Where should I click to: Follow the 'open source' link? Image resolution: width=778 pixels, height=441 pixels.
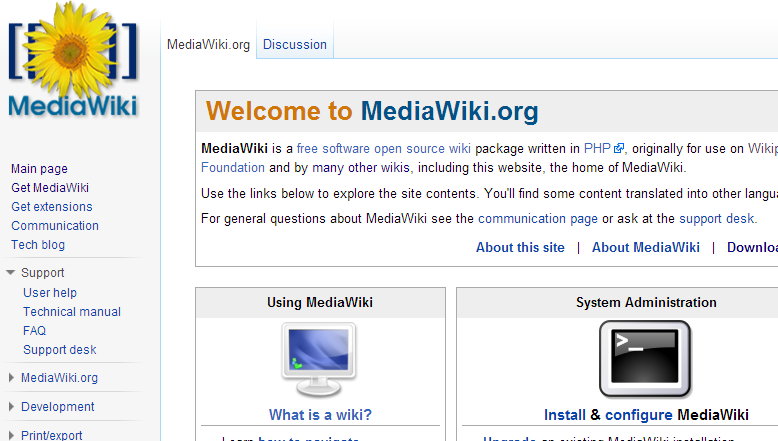coord(410,148)
